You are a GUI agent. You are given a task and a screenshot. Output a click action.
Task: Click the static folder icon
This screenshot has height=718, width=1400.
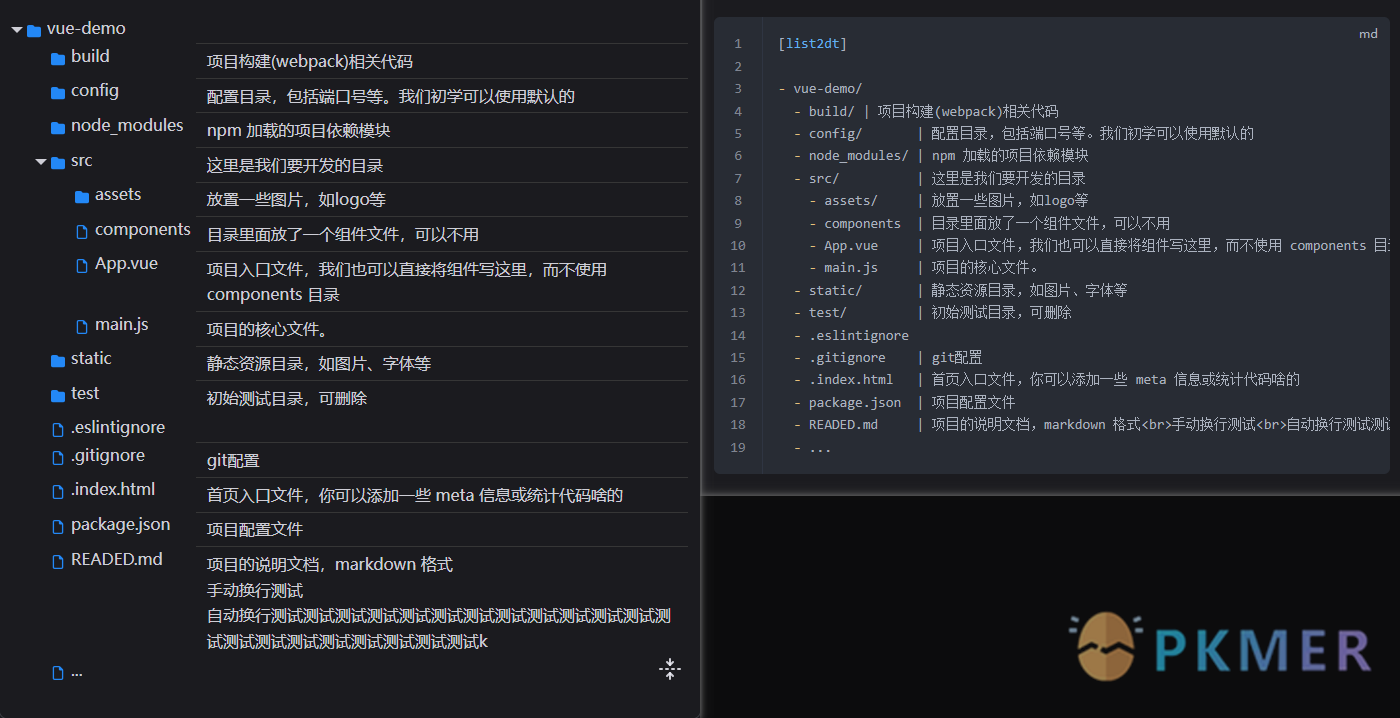[x=58, y=360]
